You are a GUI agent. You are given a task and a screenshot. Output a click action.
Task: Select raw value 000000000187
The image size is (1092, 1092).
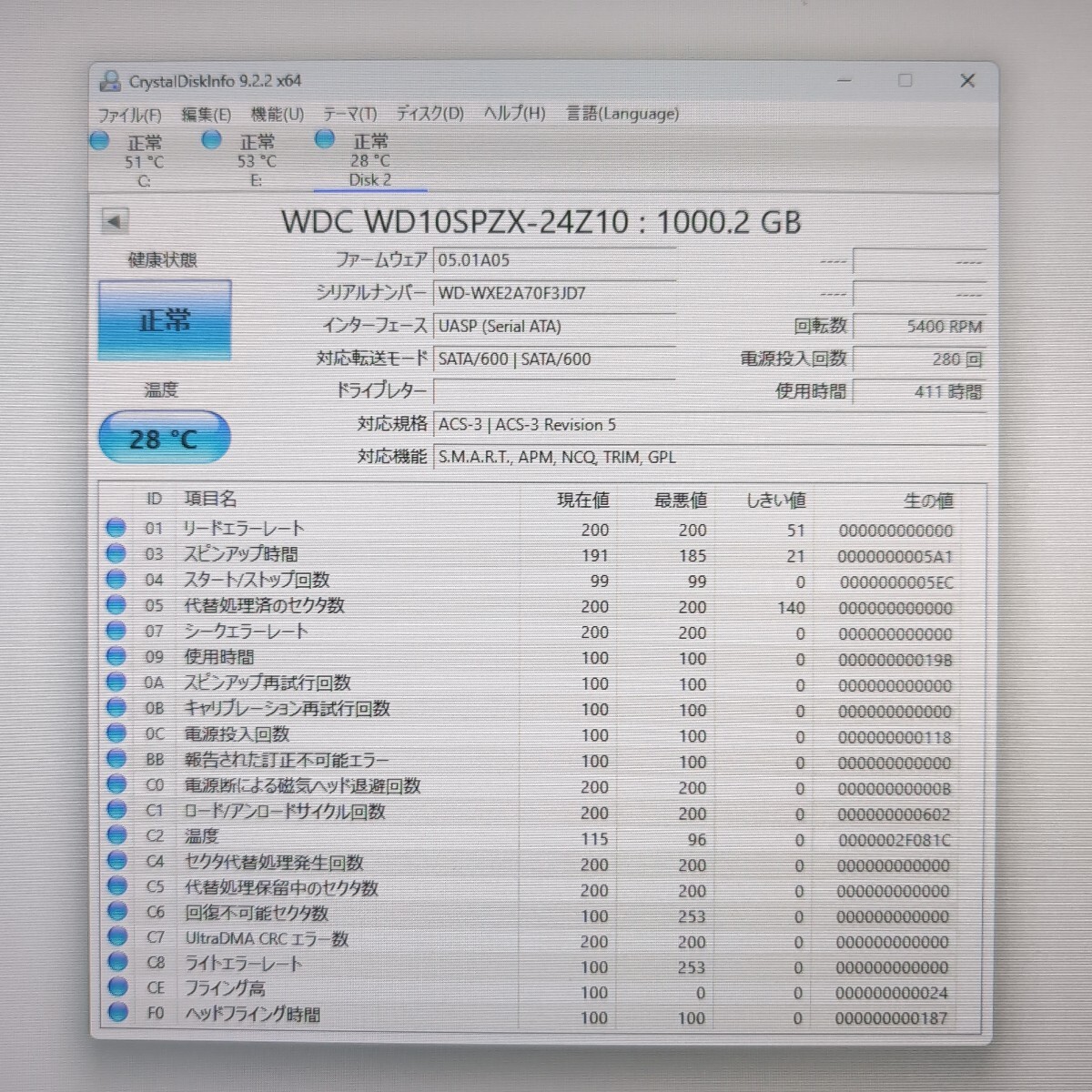[x=892, y=1019]
